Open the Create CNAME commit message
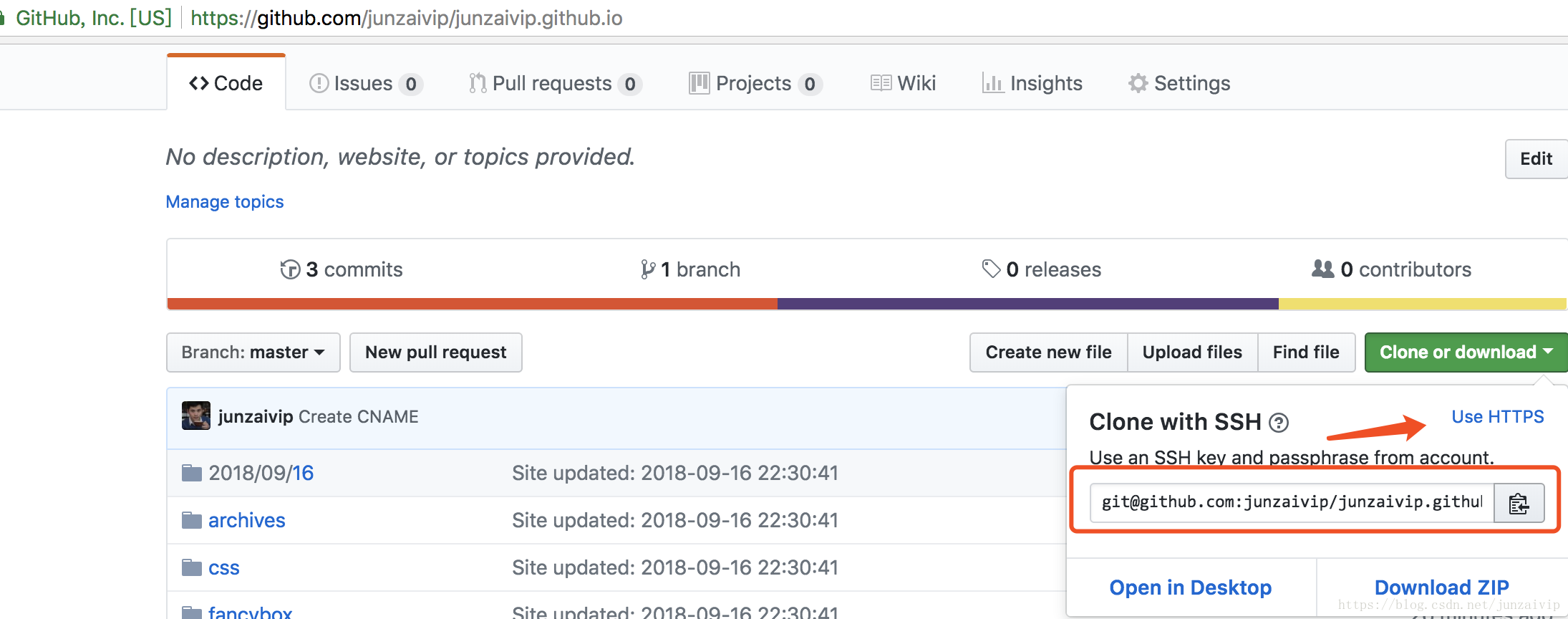This screenshot has height=619, width=1568. pyautogui.click(x=359, y=417)
